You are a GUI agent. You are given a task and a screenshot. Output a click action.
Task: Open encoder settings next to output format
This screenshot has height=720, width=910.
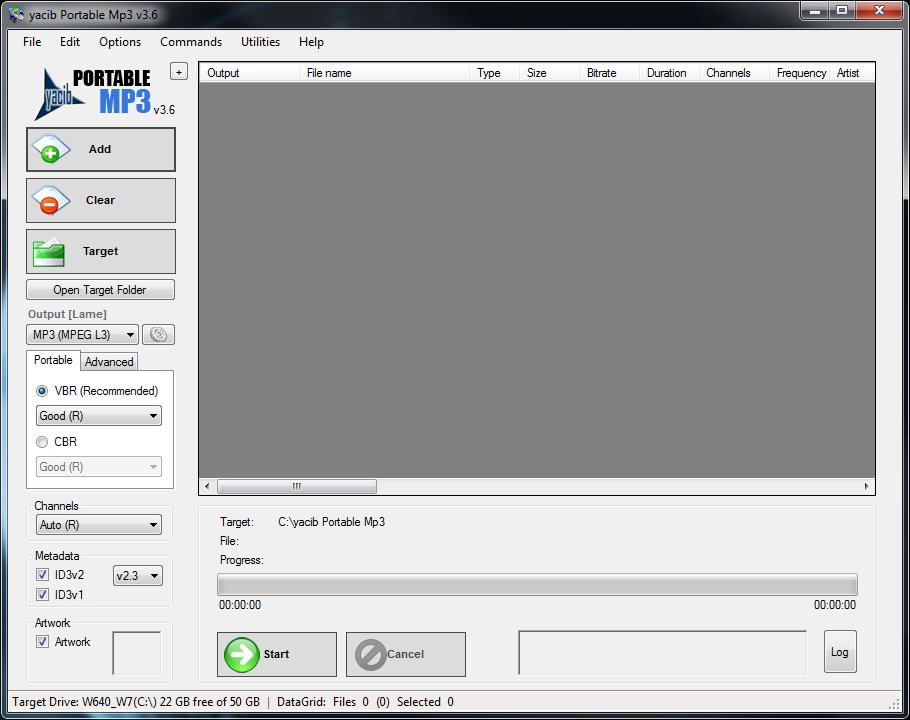coord(158,335)
